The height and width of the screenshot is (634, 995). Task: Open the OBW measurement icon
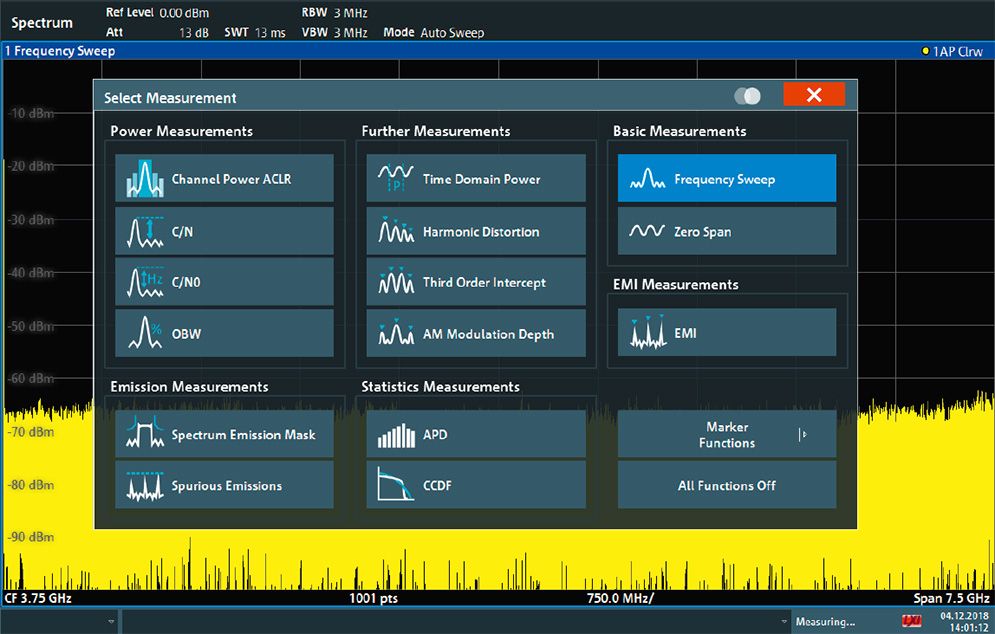[x=145, y=333]
